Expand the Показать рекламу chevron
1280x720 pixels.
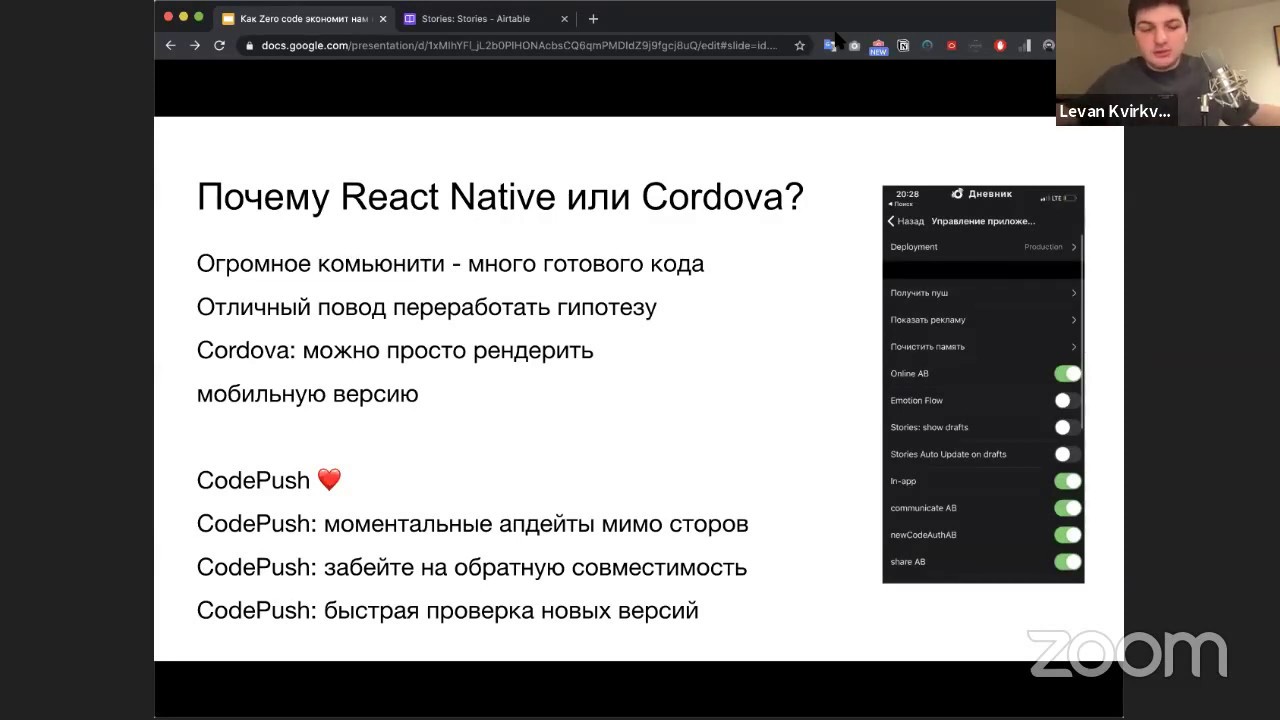click(x=1074, y=320)
